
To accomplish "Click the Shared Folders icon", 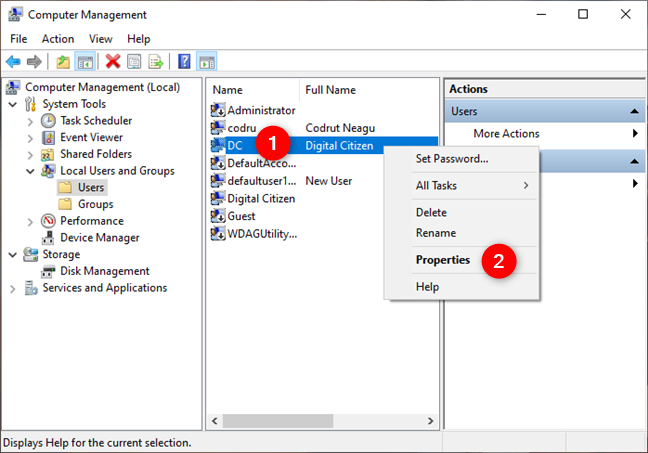I will 48,154.
